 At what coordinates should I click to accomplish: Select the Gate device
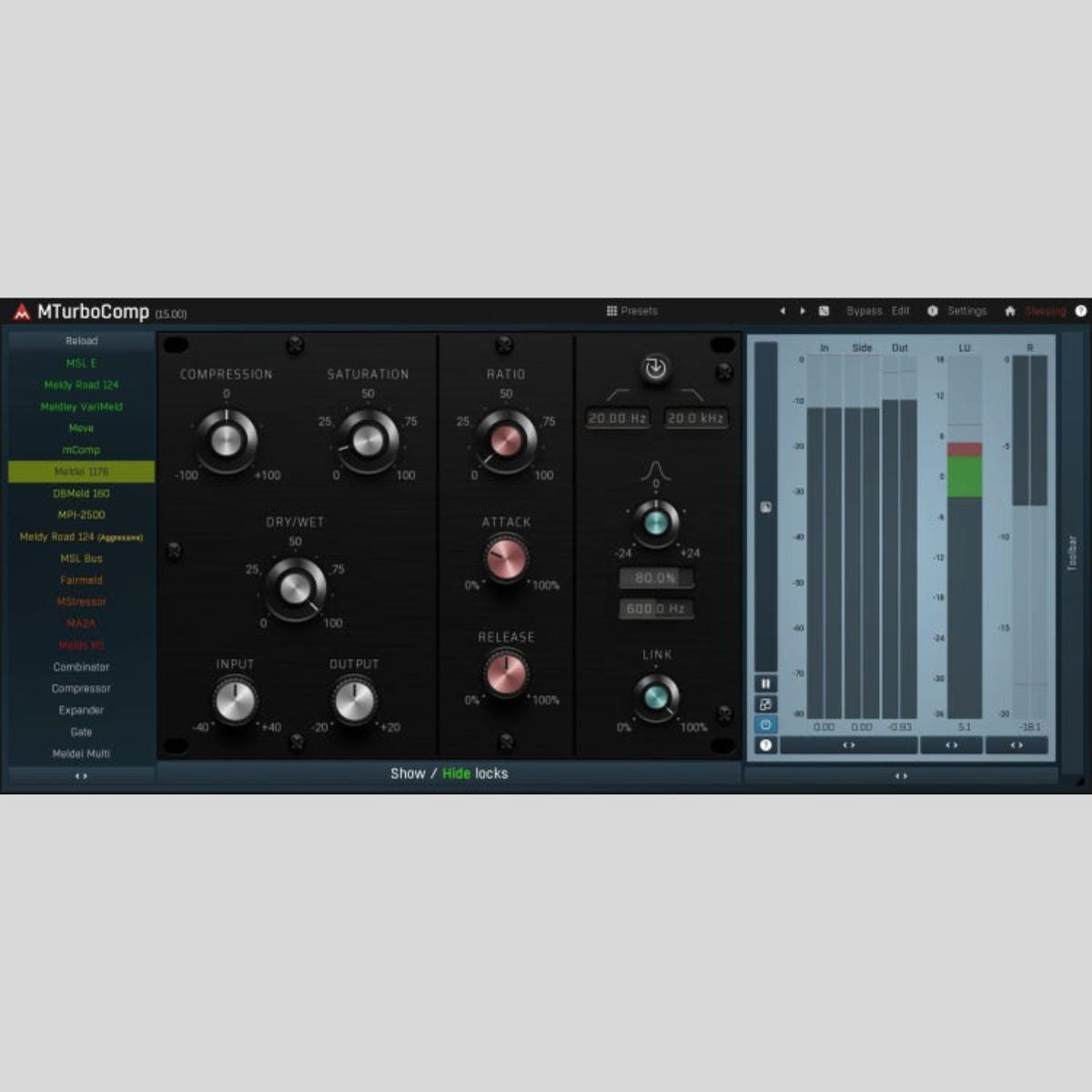[81, 732]
